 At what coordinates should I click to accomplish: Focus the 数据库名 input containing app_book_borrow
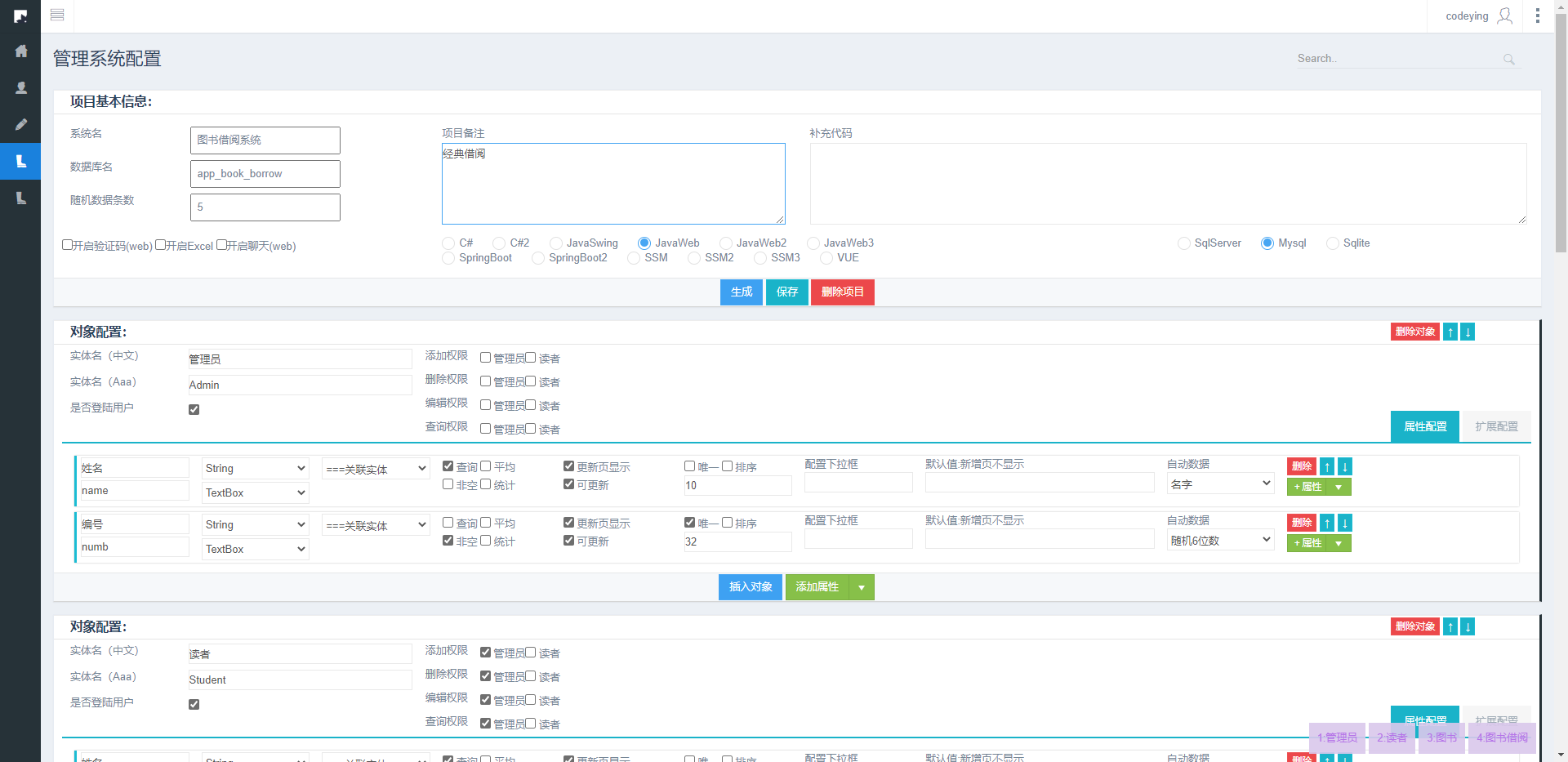point(265,174)
